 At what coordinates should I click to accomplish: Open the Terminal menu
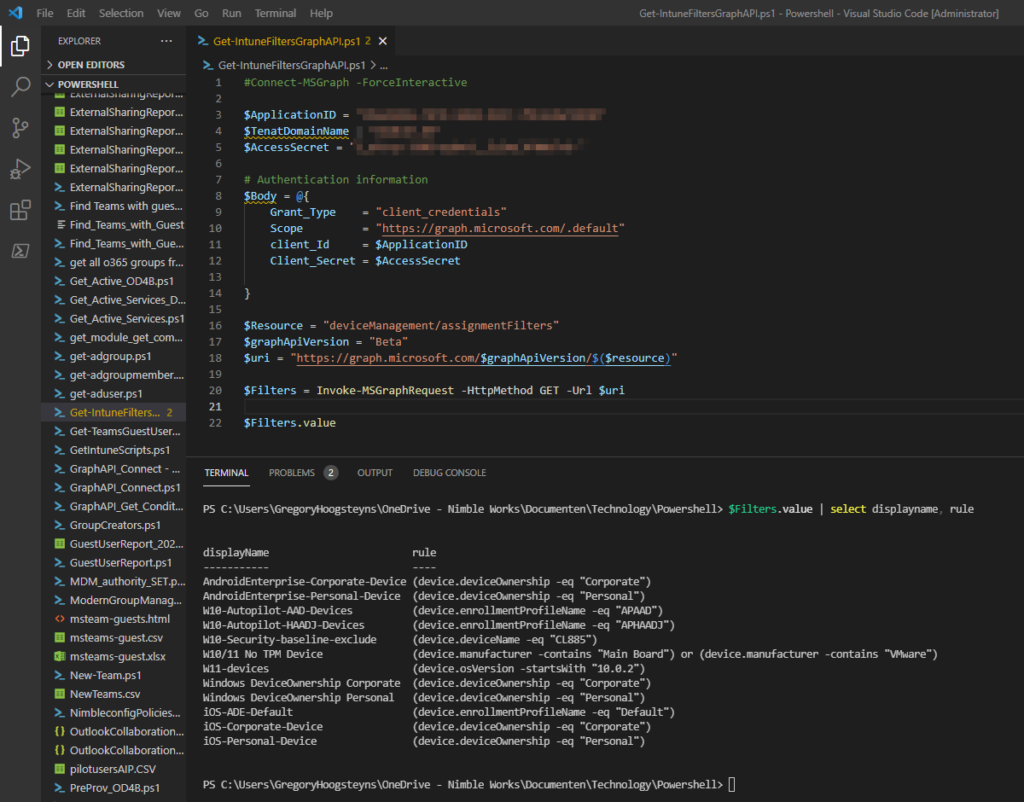(x=275, y=13)
